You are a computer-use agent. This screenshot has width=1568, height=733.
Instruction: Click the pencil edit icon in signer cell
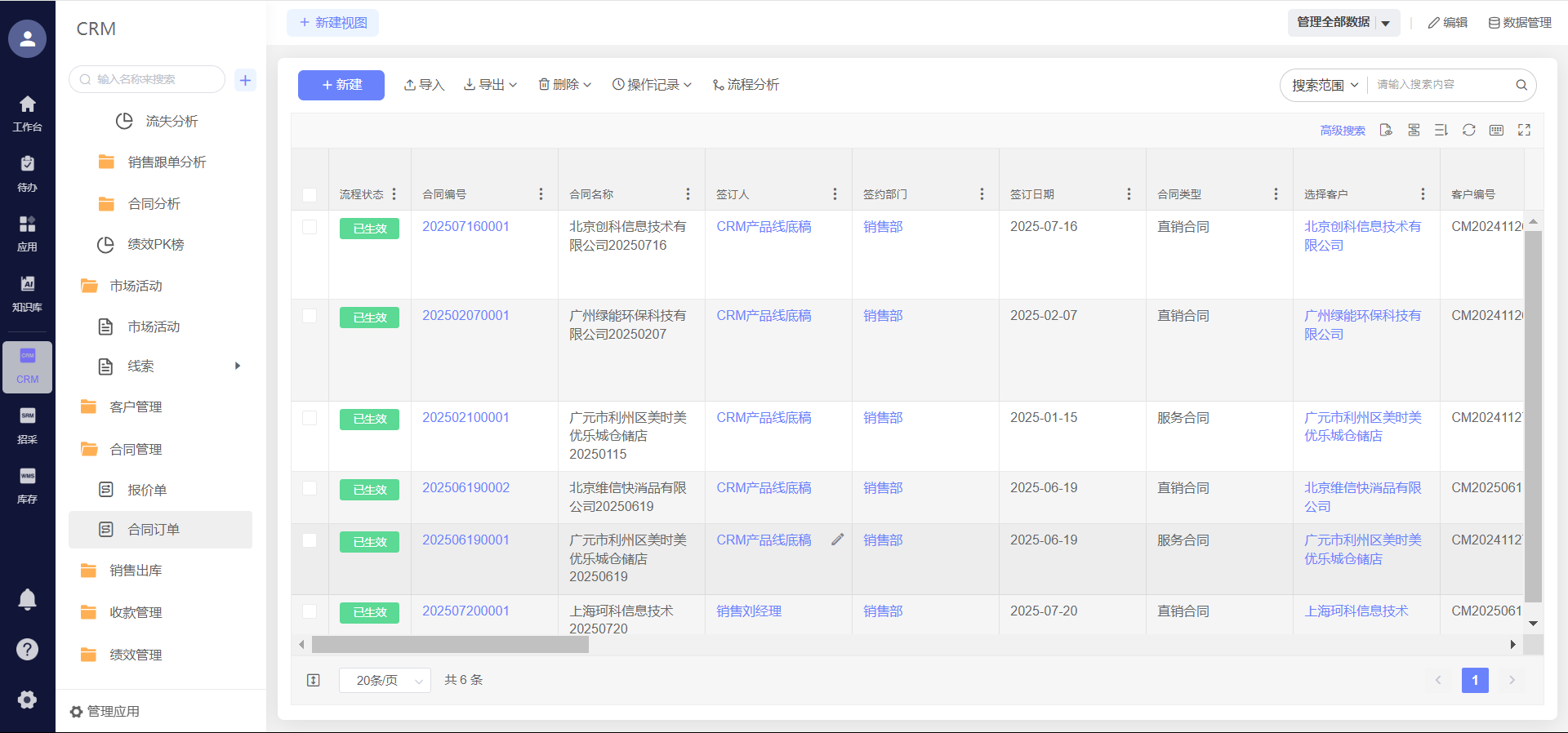837,540
